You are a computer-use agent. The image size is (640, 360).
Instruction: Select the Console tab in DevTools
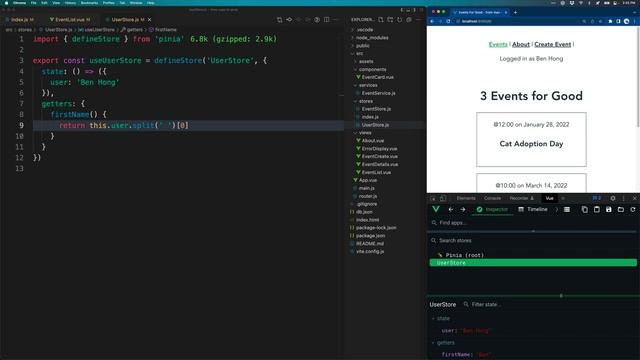tap(492, 198)
